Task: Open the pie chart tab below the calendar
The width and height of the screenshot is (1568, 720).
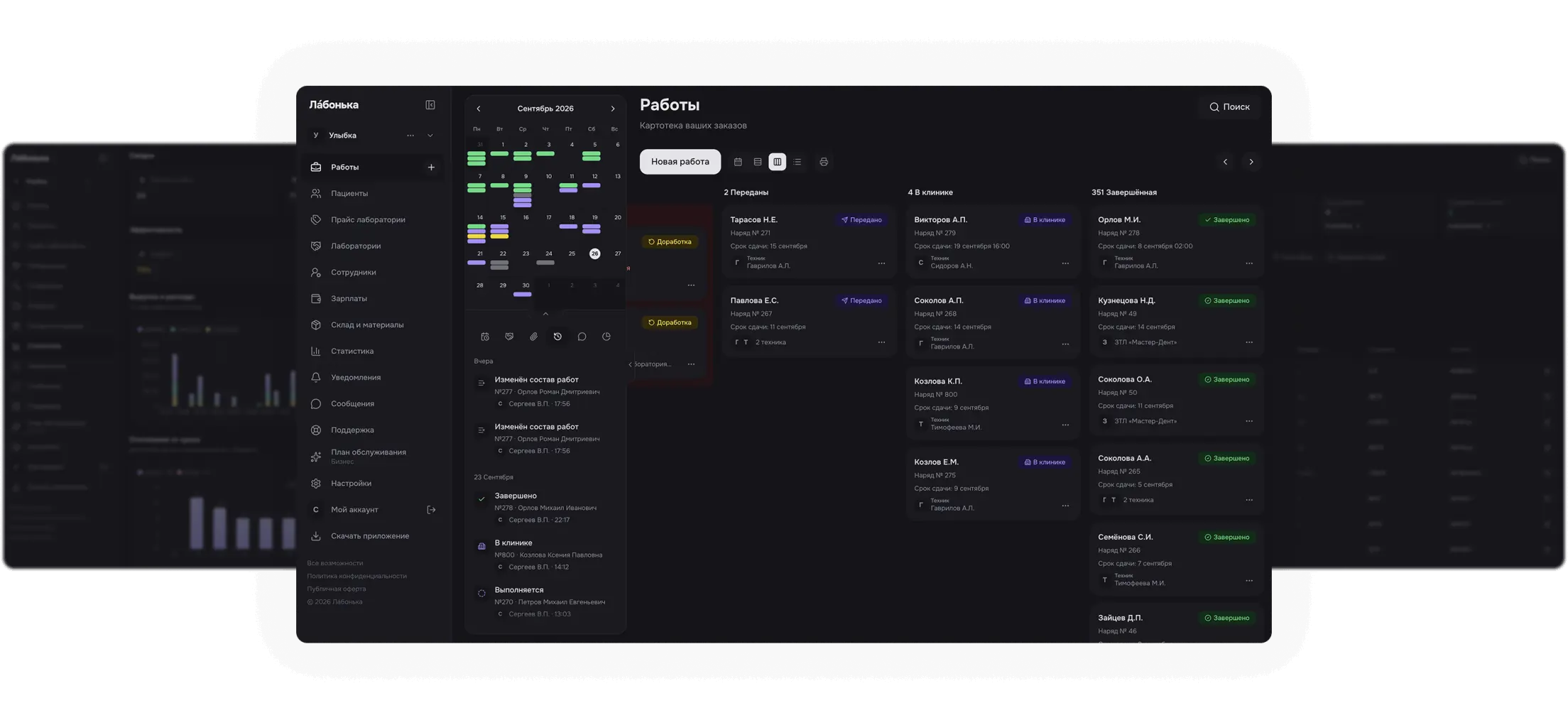Action: pos(606,337)
